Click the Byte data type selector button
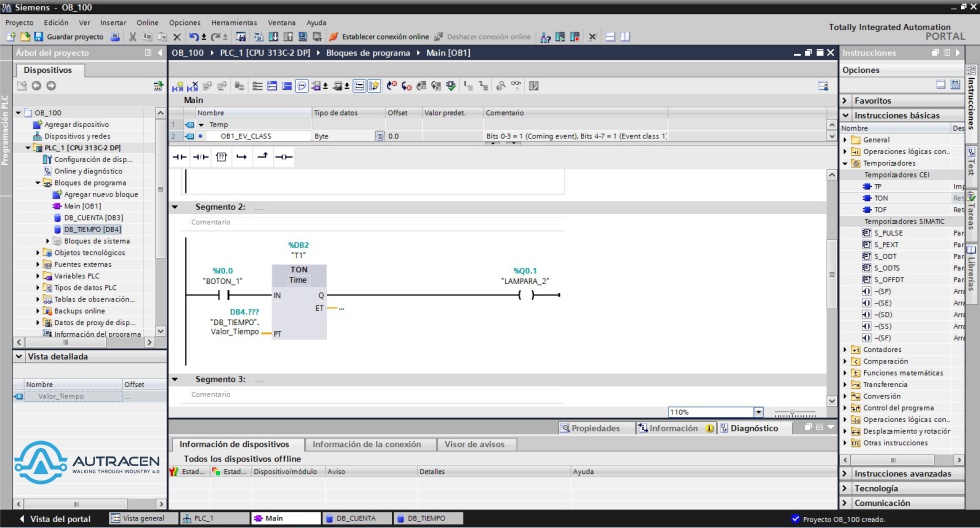Screen dimensions: 980x528 click(x=379, y=136)
